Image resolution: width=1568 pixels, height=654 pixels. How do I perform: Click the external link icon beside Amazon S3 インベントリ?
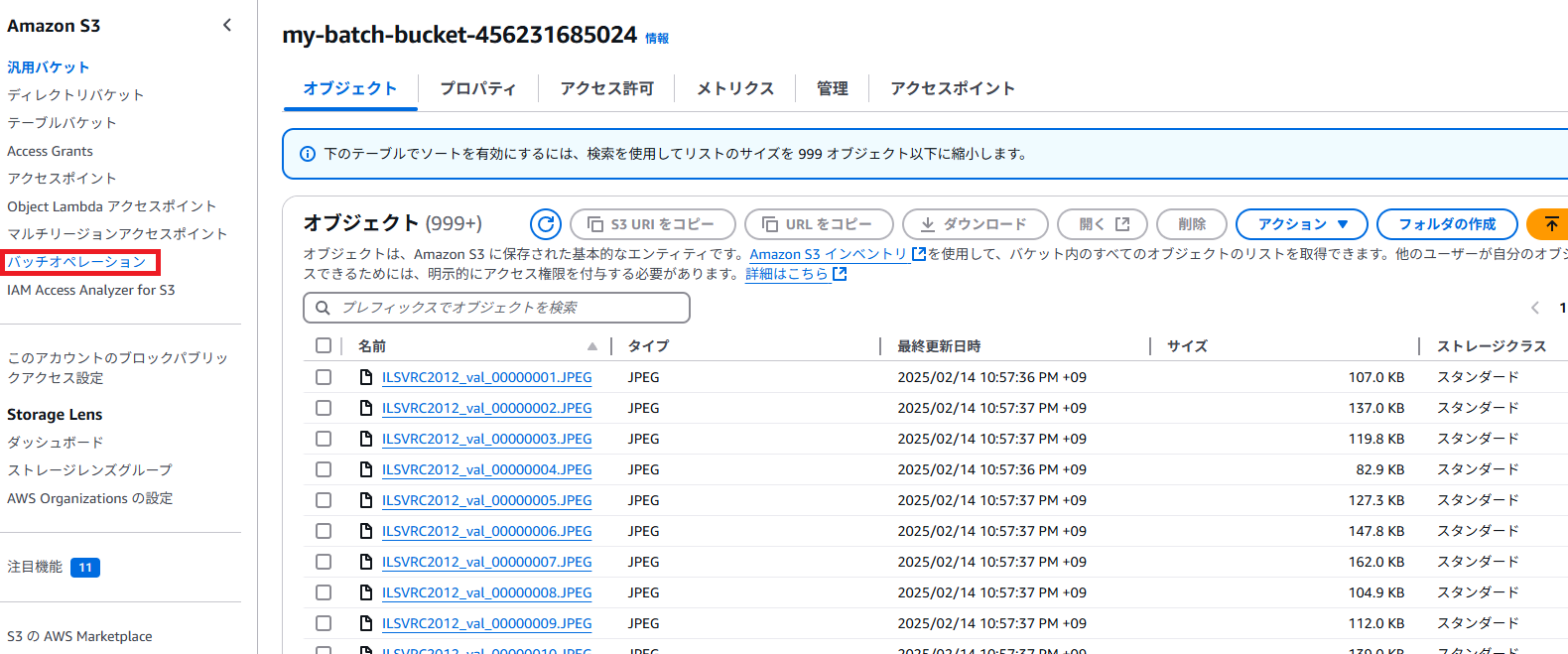(x=919, y=254)
